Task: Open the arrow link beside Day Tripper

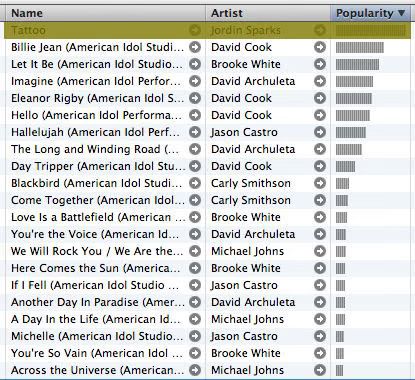Action: click(x=195, y=166)
